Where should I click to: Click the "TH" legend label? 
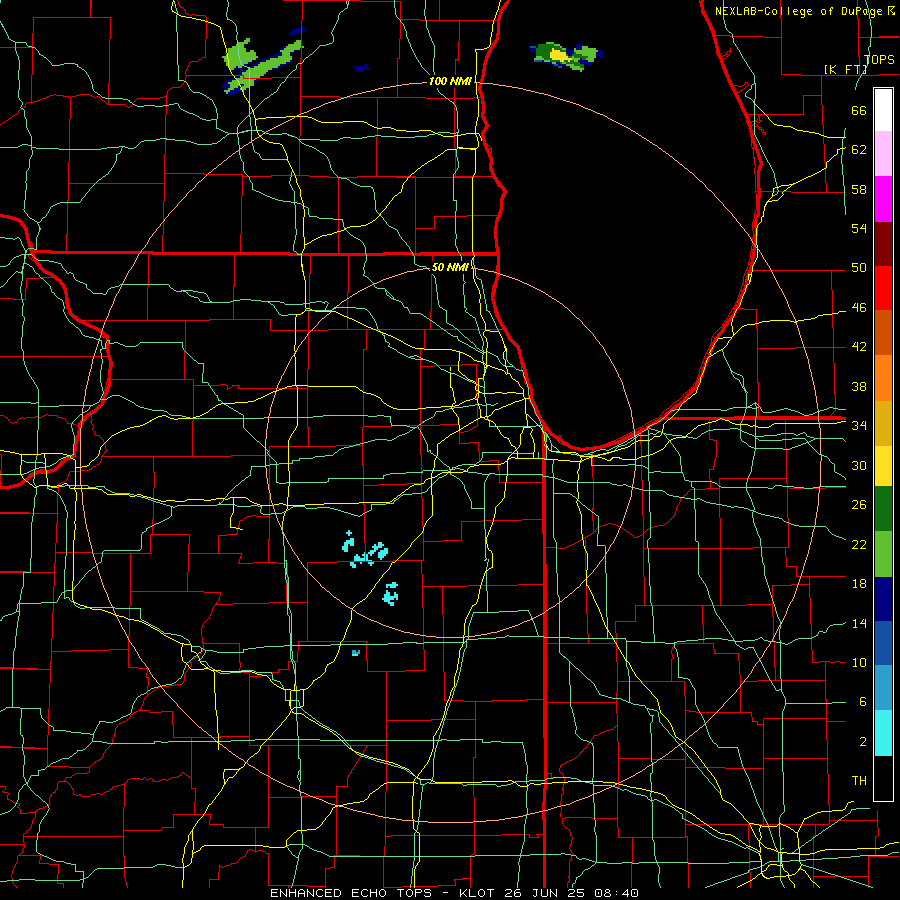pos(859,781)
